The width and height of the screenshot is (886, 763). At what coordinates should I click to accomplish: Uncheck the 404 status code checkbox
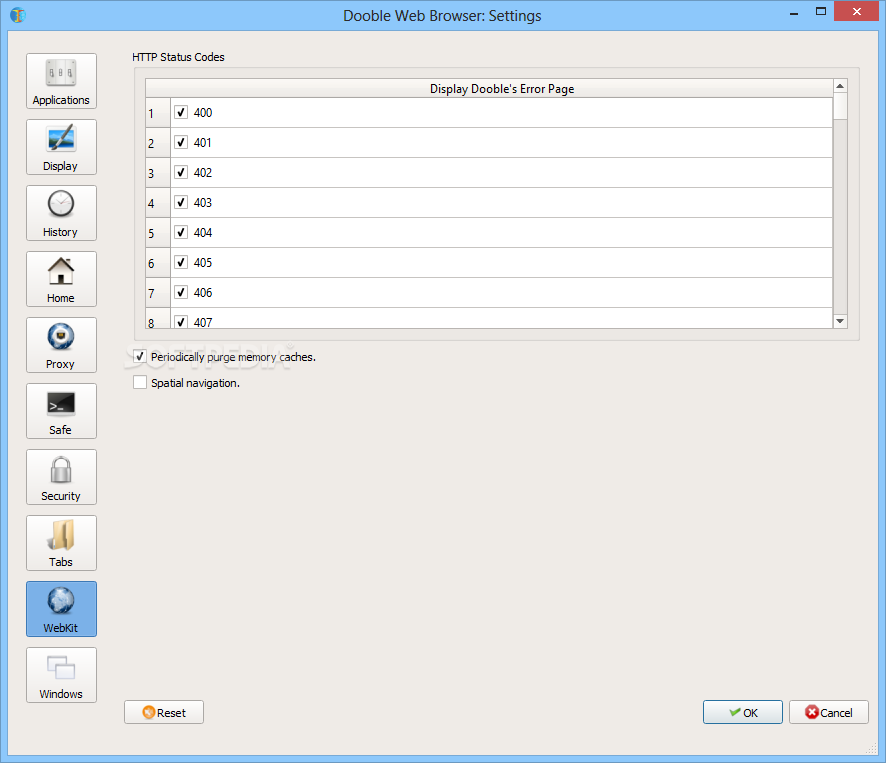181,232
